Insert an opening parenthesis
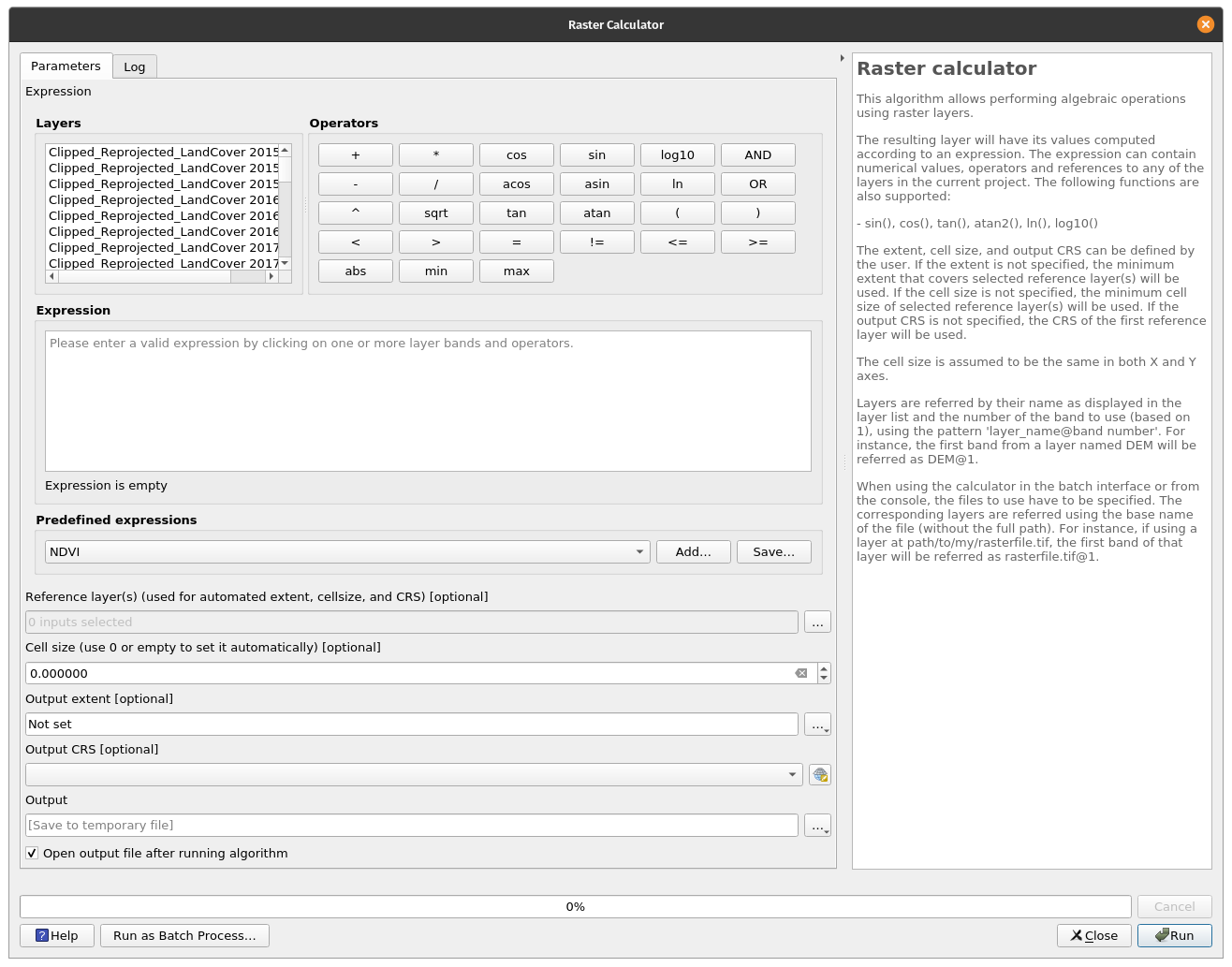 [x=678, y=213]
